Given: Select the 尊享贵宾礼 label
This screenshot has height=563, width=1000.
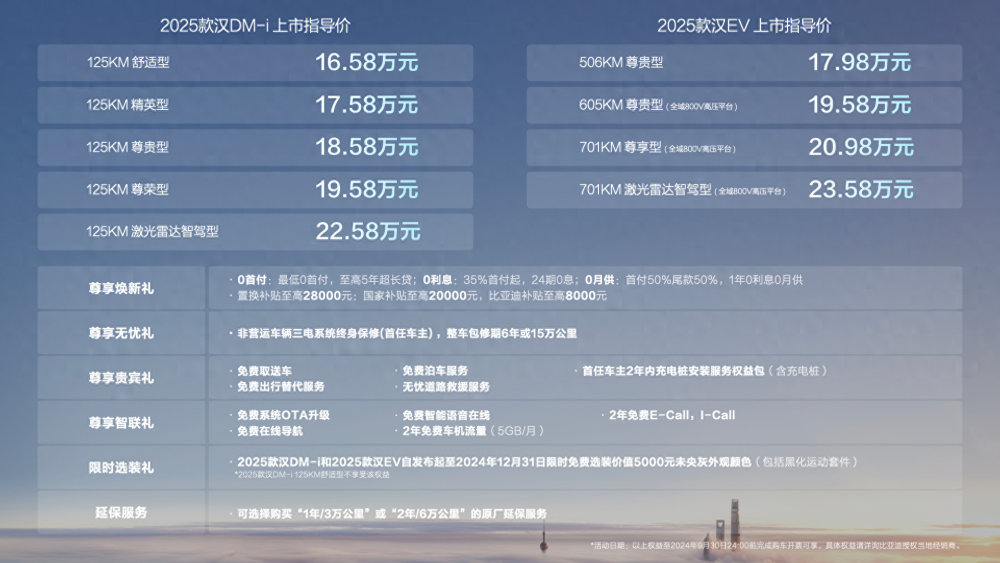Looking at the screenshot, I should [121, 378].
